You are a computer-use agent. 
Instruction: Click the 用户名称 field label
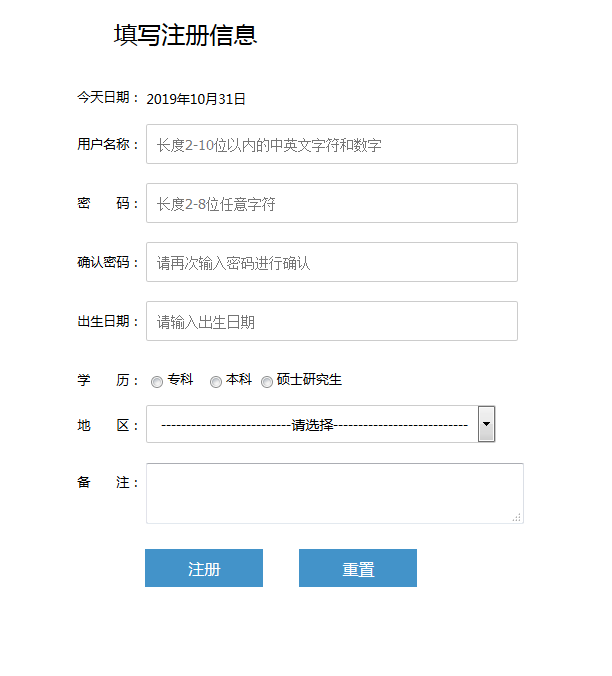coord(108,144)
